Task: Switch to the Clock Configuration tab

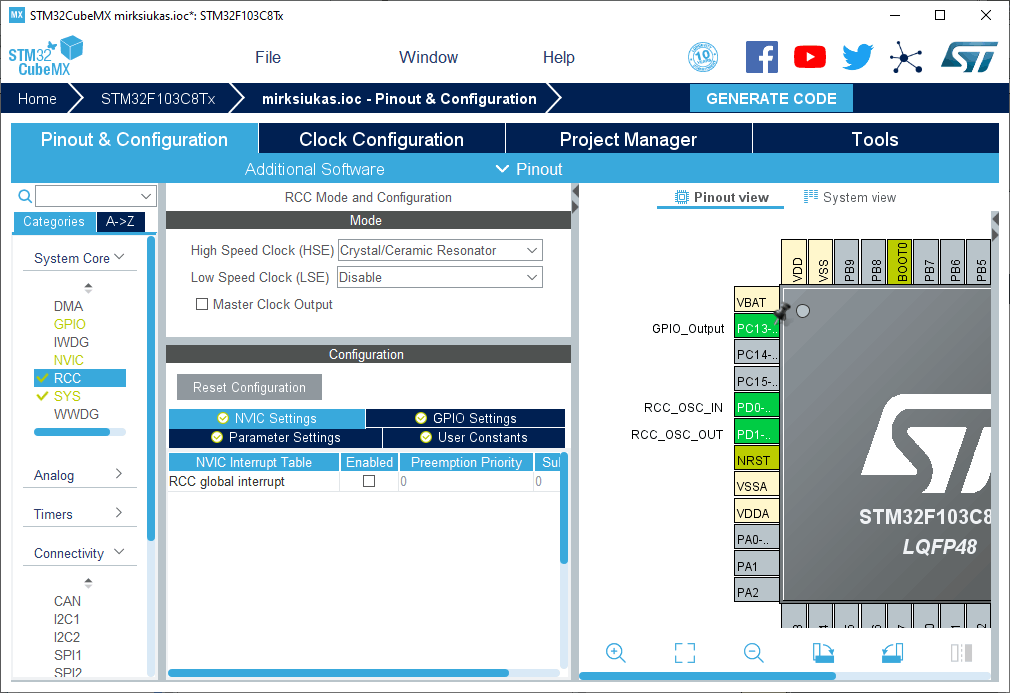Action: pos(382,139)
